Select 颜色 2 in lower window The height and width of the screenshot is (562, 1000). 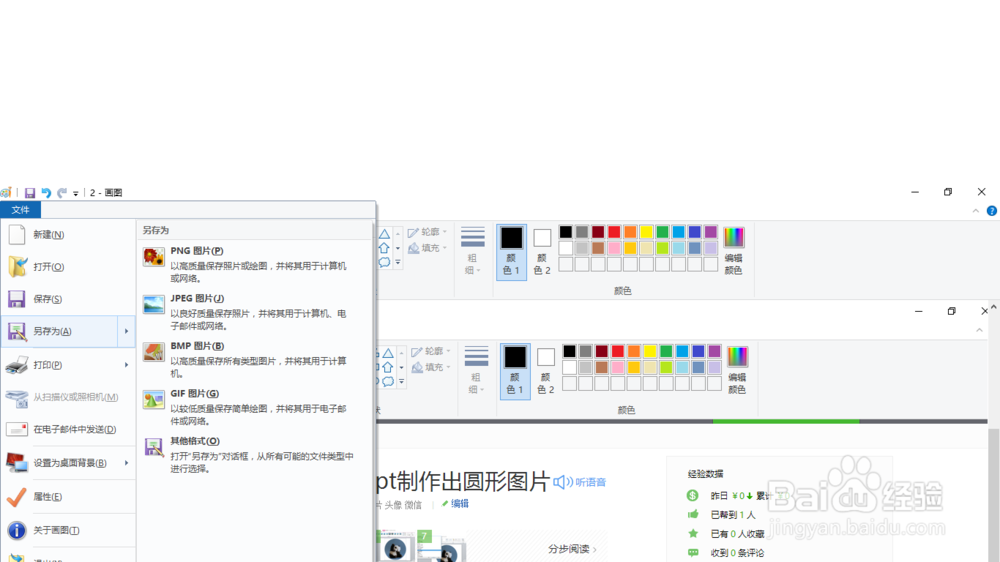[546, 371]
